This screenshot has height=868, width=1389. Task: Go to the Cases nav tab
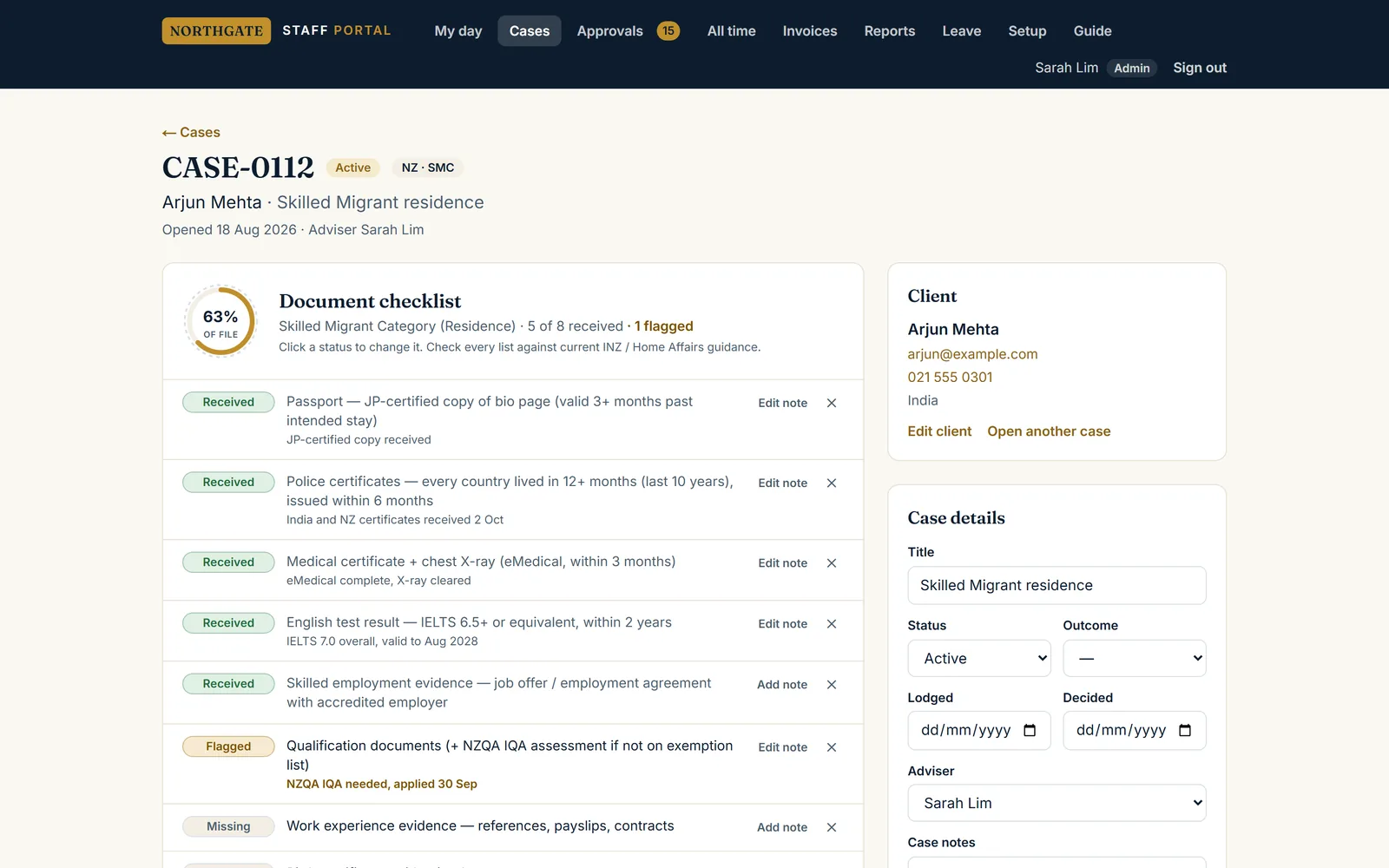(x=530, y=30)
